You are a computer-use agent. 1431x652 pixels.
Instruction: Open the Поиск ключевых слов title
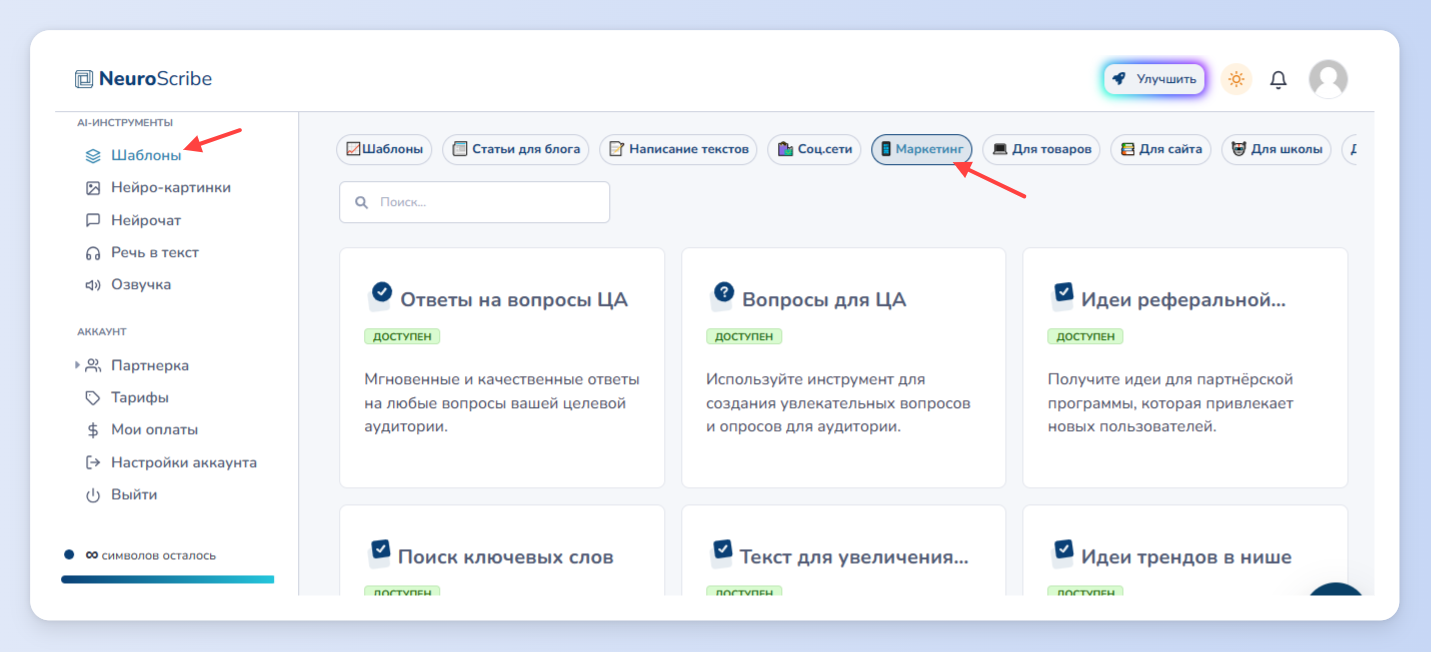[506, 557]
